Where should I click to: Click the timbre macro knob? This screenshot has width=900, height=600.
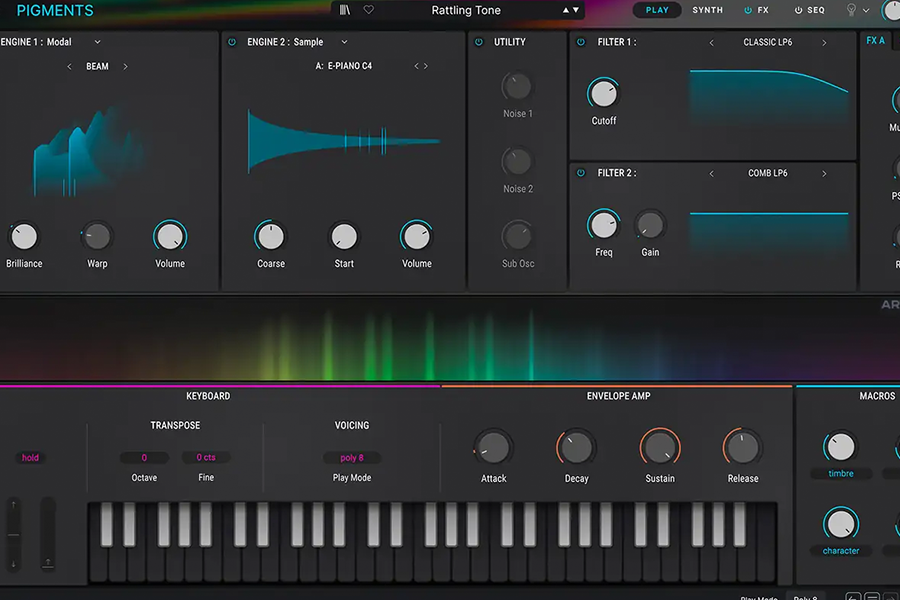[x=841, y=447]
